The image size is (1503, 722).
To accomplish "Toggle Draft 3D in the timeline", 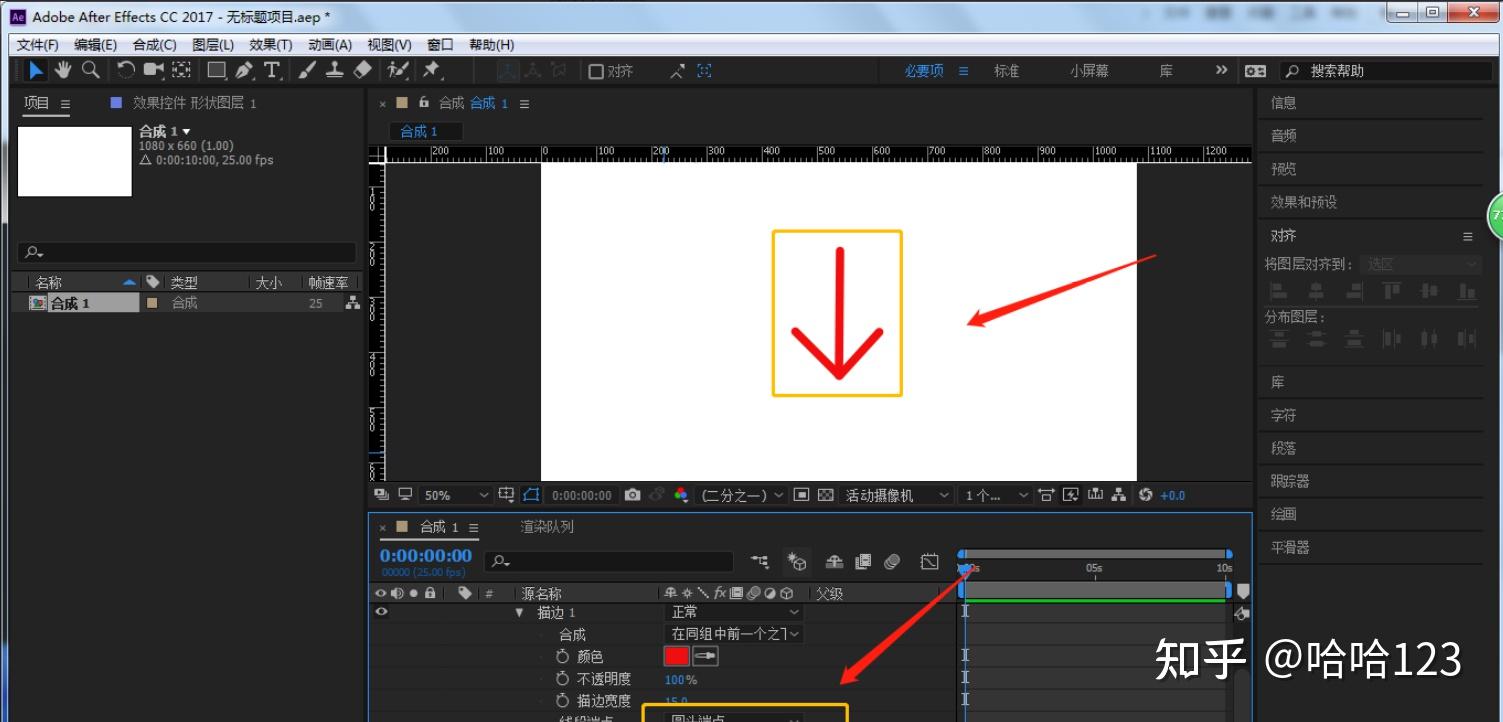I will (797, 562).
